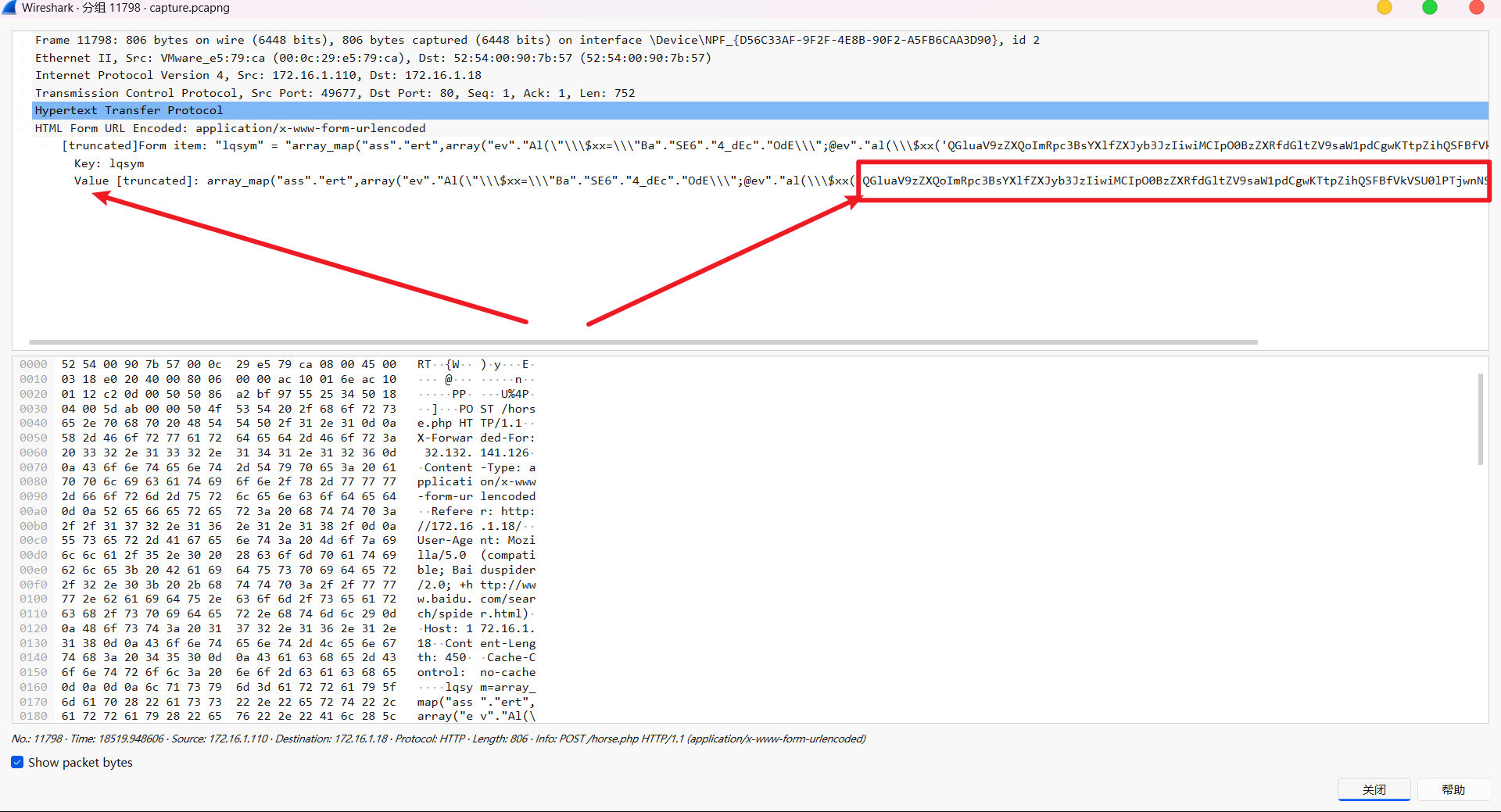
Task: Click the 关闭 (Close) button
Action: pyautogui.click(x=1374, y=789)
